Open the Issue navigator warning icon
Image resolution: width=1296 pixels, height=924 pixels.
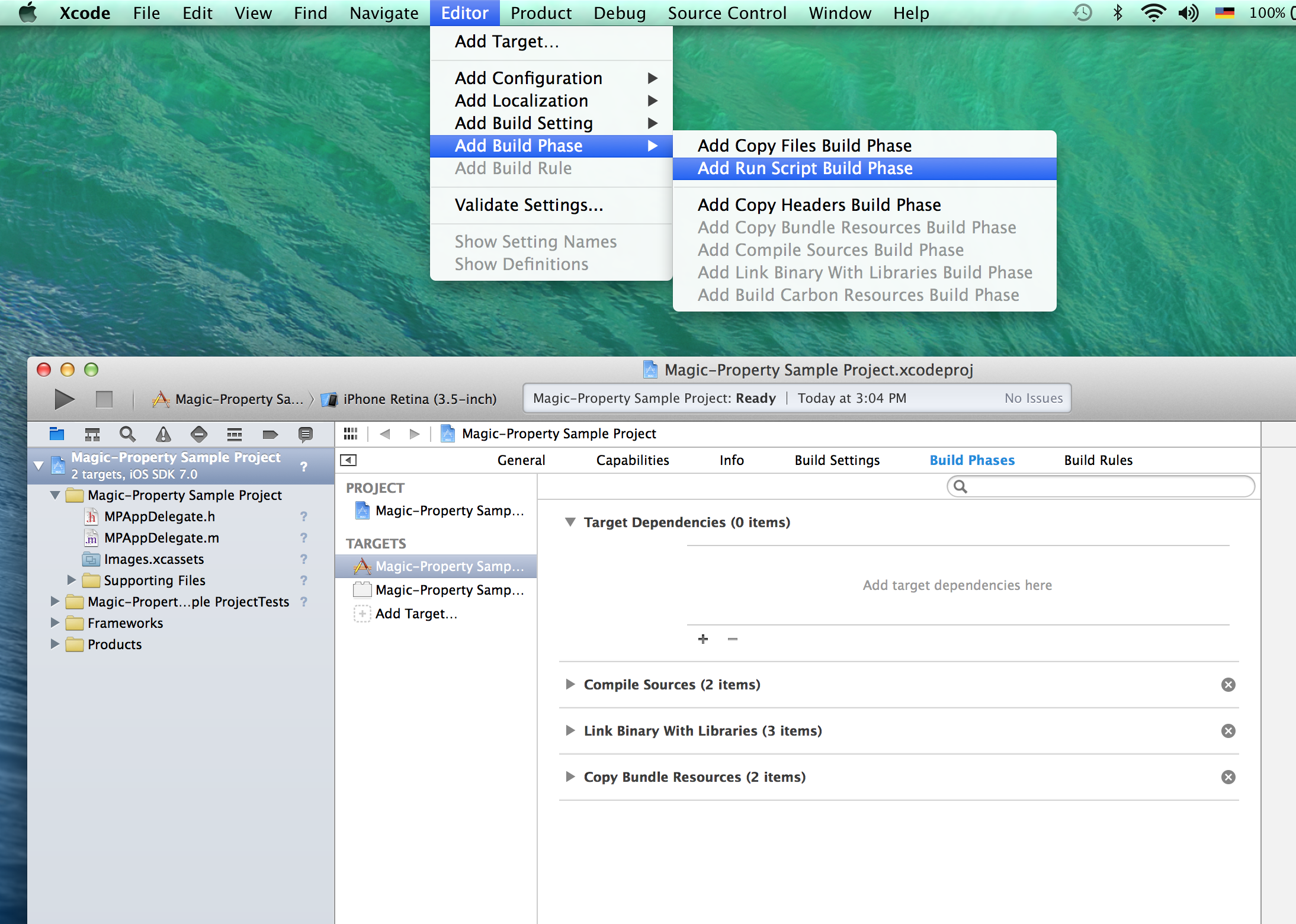coord(163,434)
